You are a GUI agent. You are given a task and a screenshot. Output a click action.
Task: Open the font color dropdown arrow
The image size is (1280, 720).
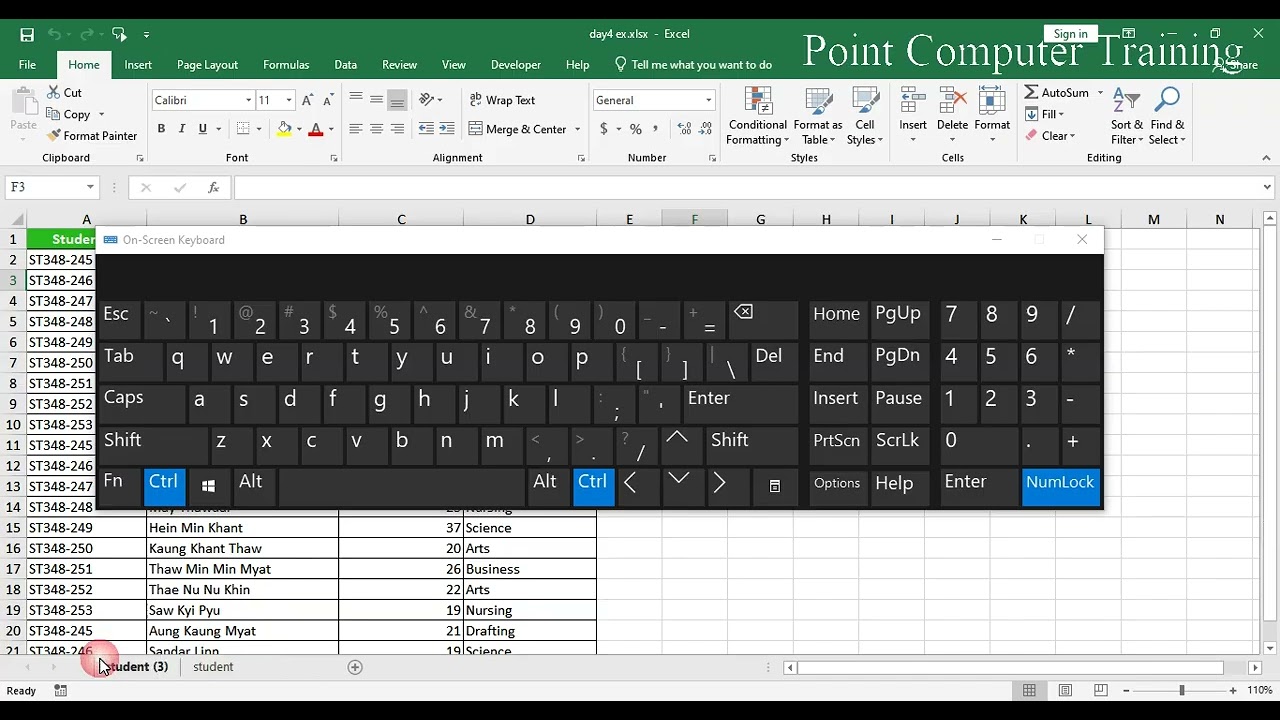coord(331,129)
